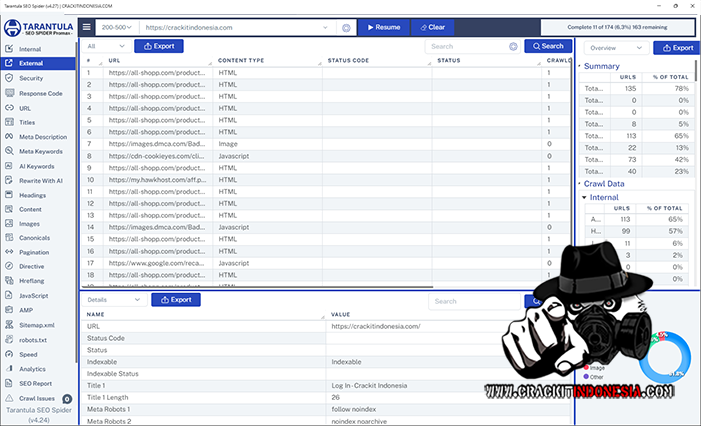Open the Images section in sidebar
701x426 pixels.
29,224
